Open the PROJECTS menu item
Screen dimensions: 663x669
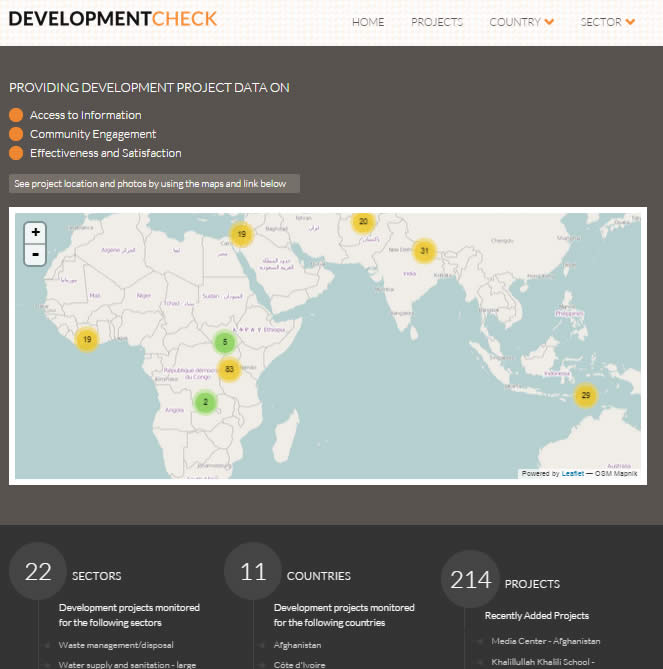(x=437, y=22)
